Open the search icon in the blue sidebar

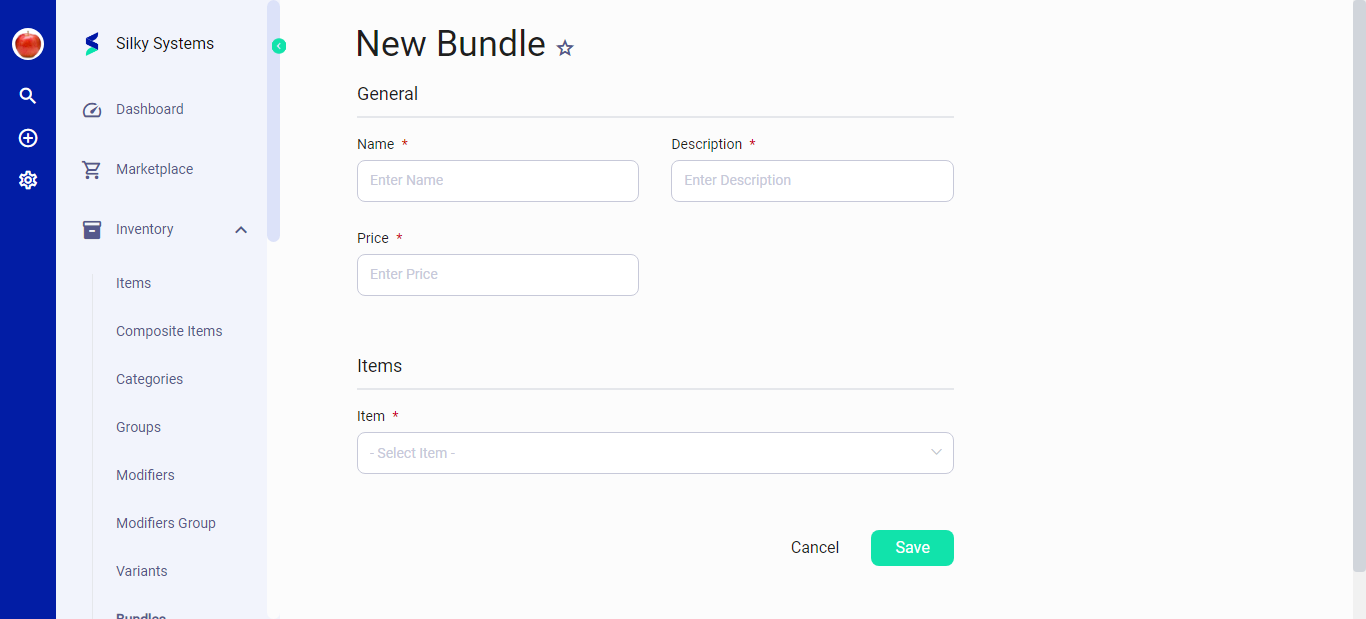[27, 95]
